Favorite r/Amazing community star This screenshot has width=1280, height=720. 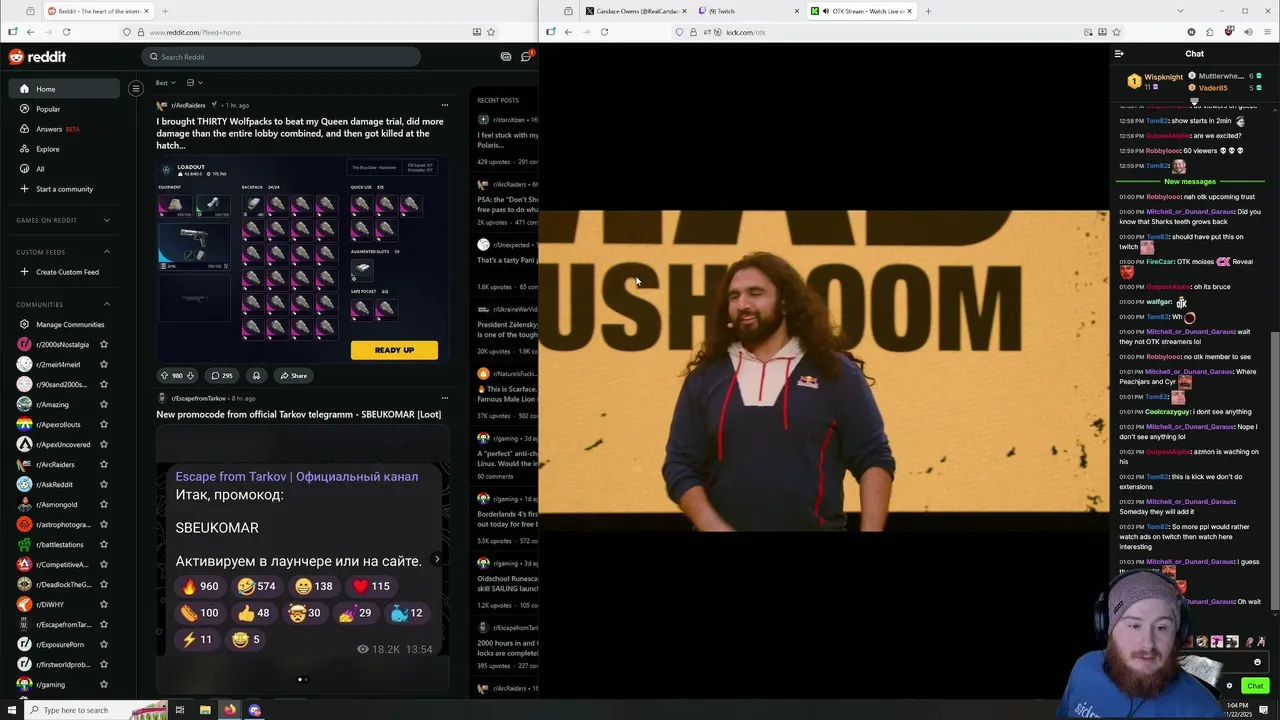coord(103,404)
